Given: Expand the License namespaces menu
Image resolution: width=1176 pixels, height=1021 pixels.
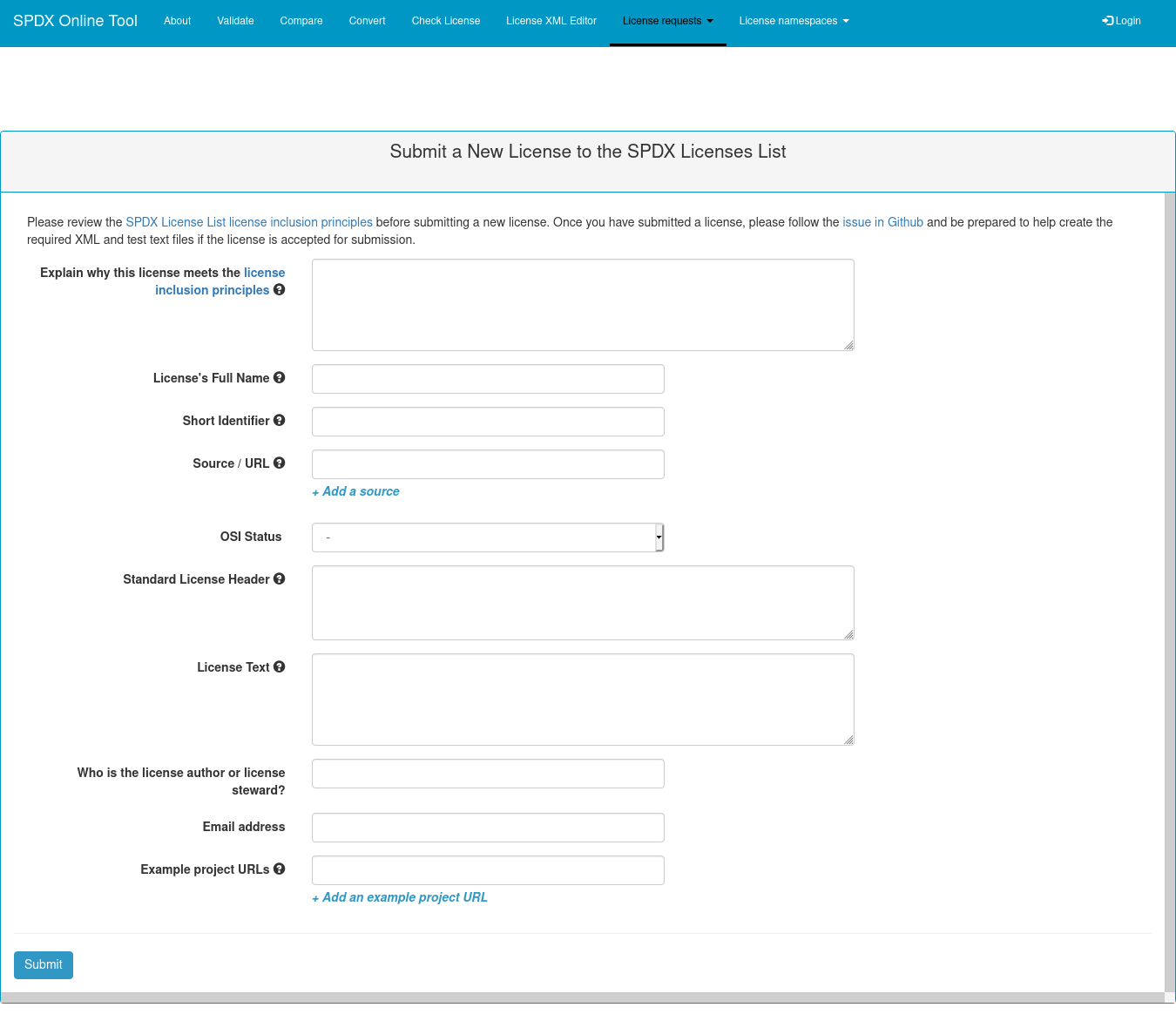Looking at the screenshot, I should 793,20.
